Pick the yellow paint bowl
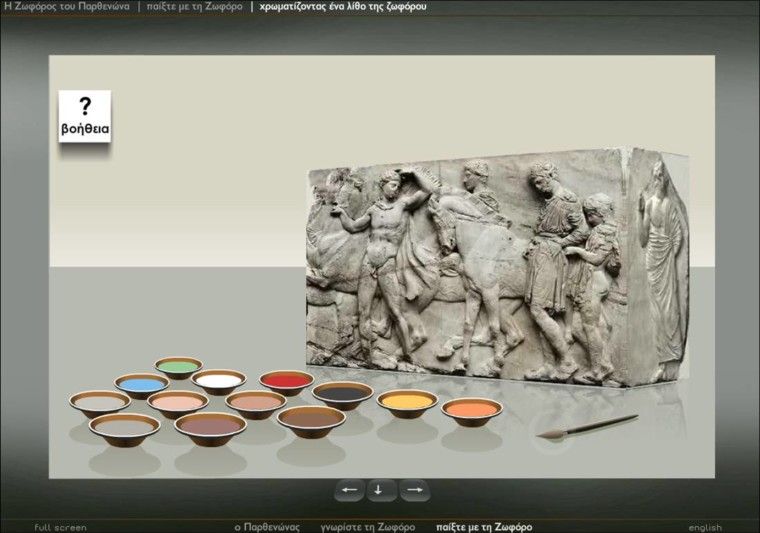Image resolution: width=760 pixels, height=533 pixels. point(407,401)
